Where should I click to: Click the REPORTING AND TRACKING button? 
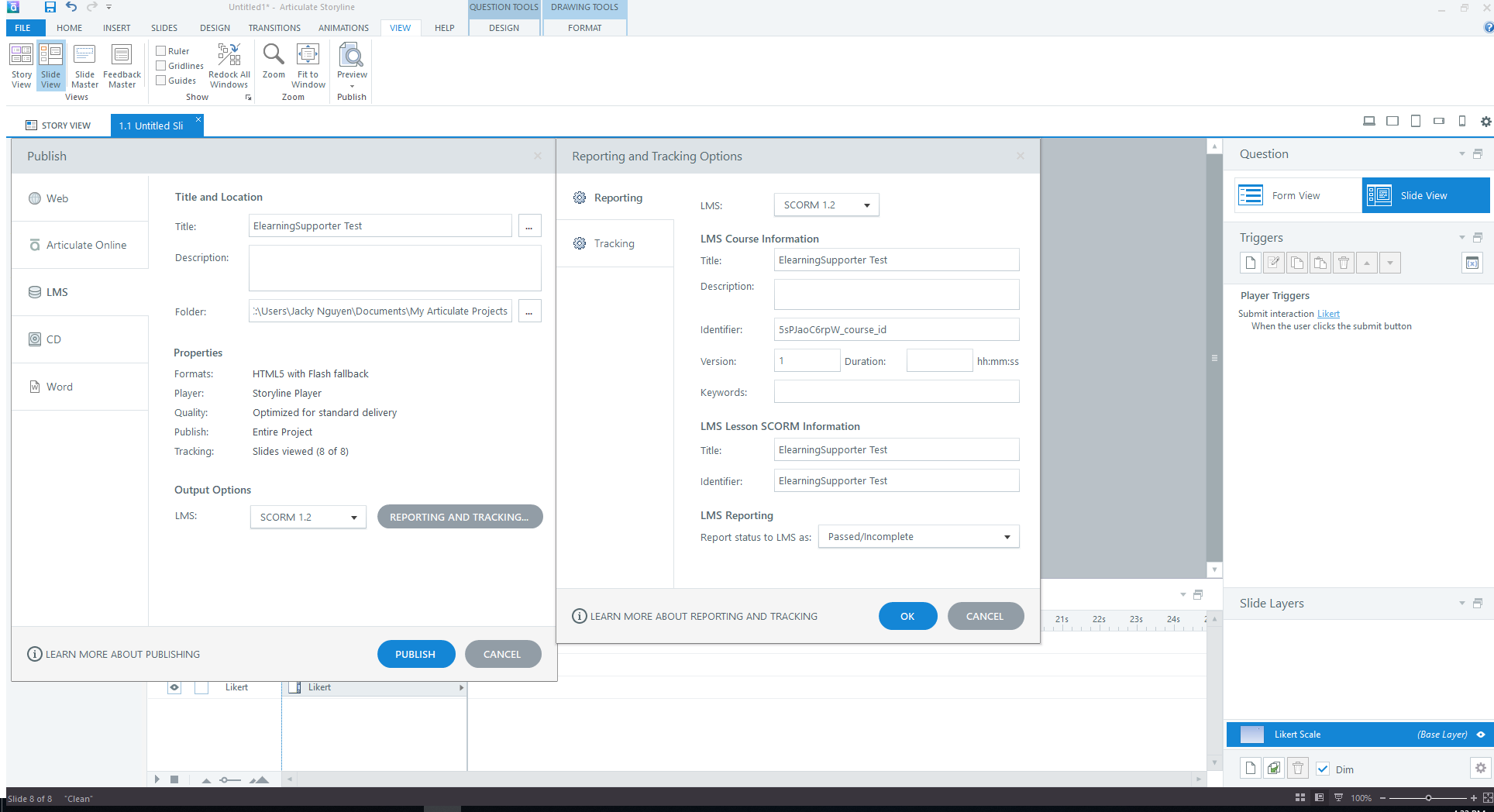click(x=460, y=516)
